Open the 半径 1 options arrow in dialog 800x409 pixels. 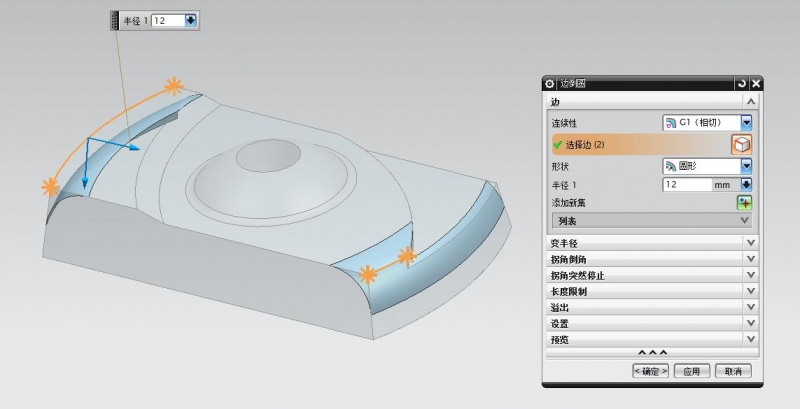point(746,185)
